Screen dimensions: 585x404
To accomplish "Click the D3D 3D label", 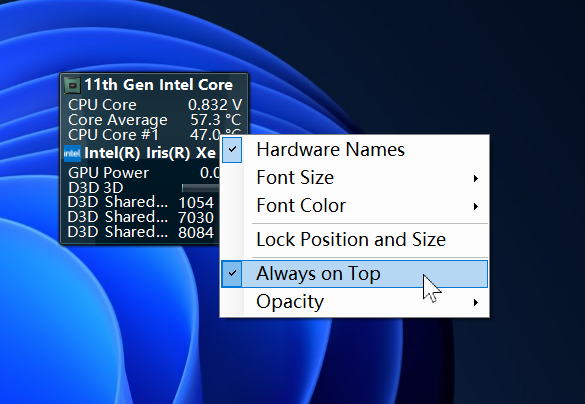I will click(x=96, y=188).
